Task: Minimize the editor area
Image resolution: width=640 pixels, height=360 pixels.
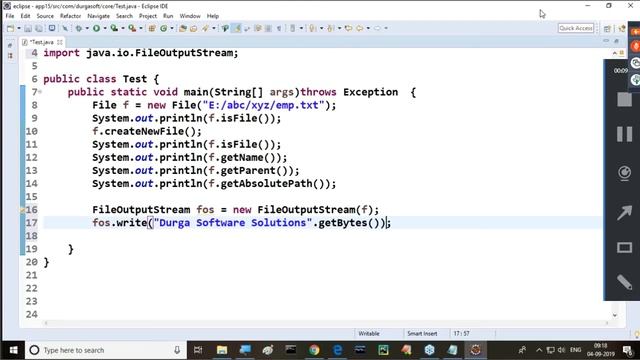Action: 607,41
